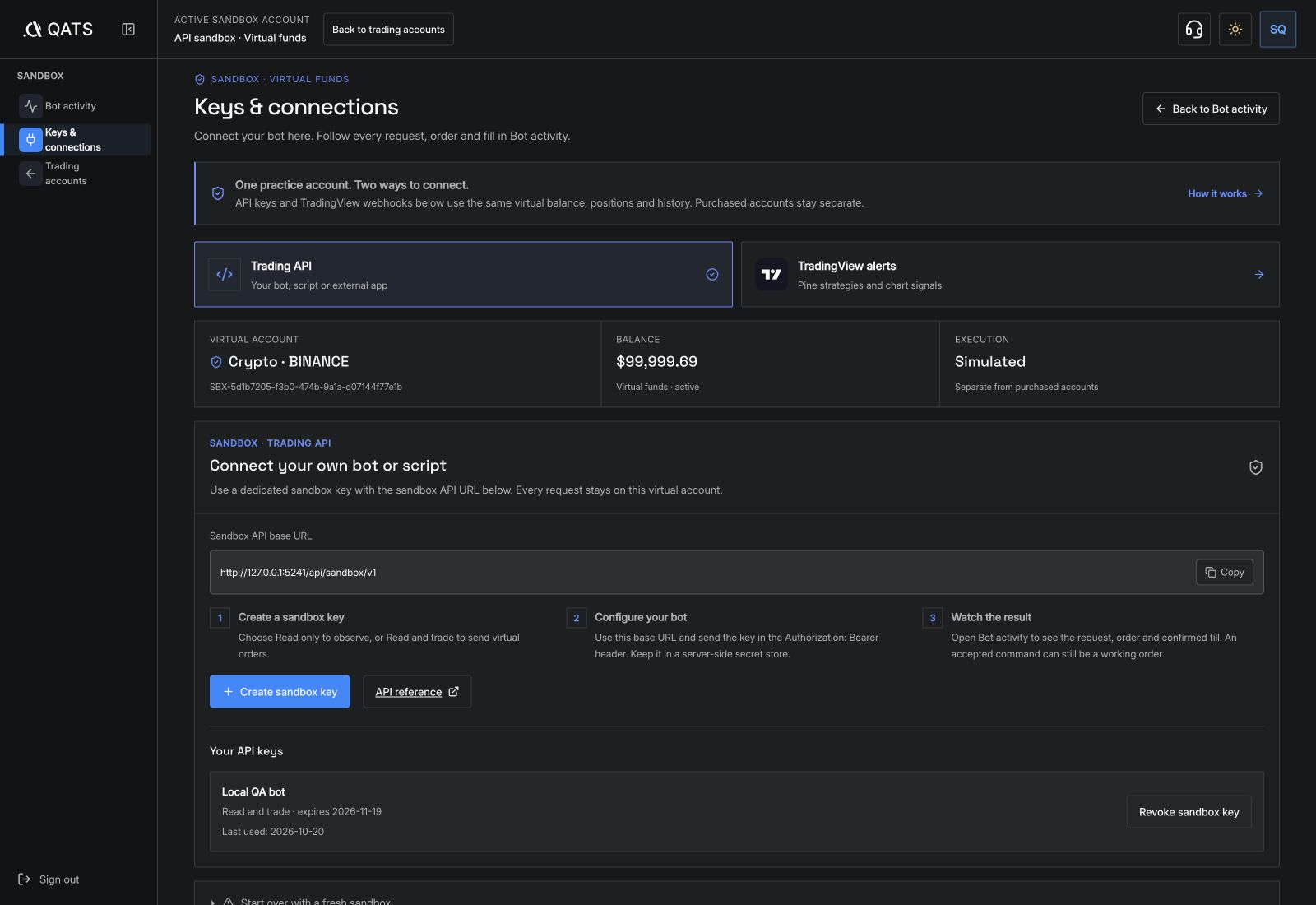Click the Last used: 2026-10-20 text
This screenshot has width=1316, height=905.
click(x=273, y=832)
